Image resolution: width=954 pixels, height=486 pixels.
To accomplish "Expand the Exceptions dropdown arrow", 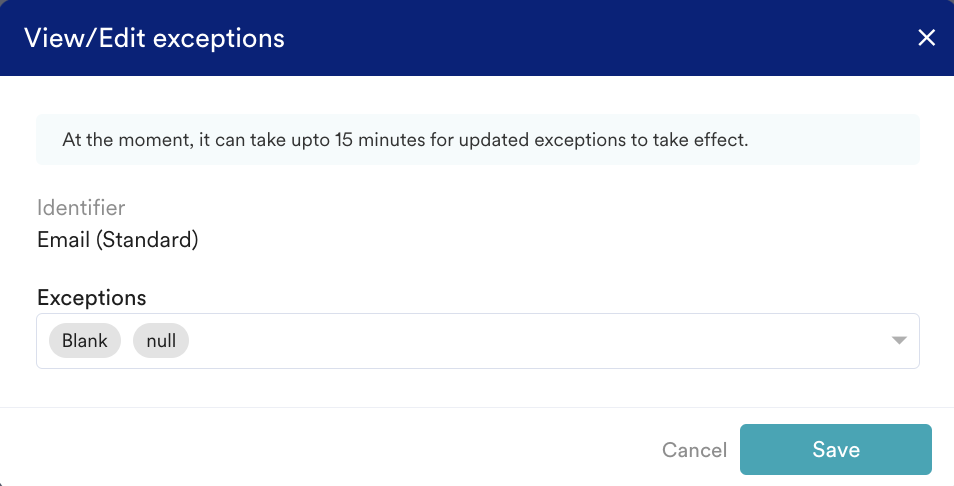I will click(899, 341).
